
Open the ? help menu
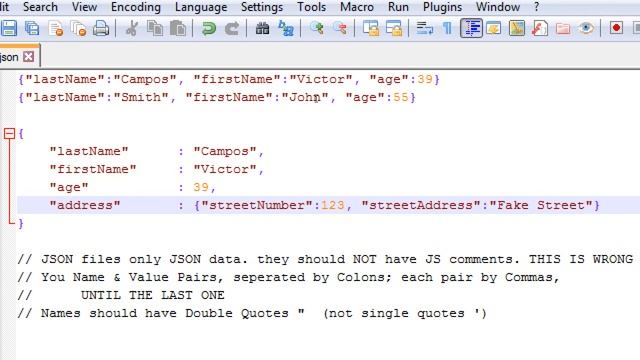click(x=536, y=7)
